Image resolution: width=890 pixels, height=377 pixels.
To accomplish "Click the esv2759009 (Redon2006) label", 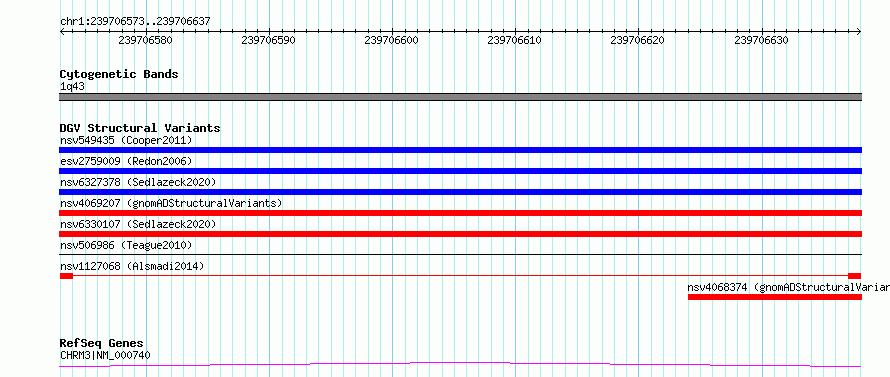I will [x=126, y=161].
